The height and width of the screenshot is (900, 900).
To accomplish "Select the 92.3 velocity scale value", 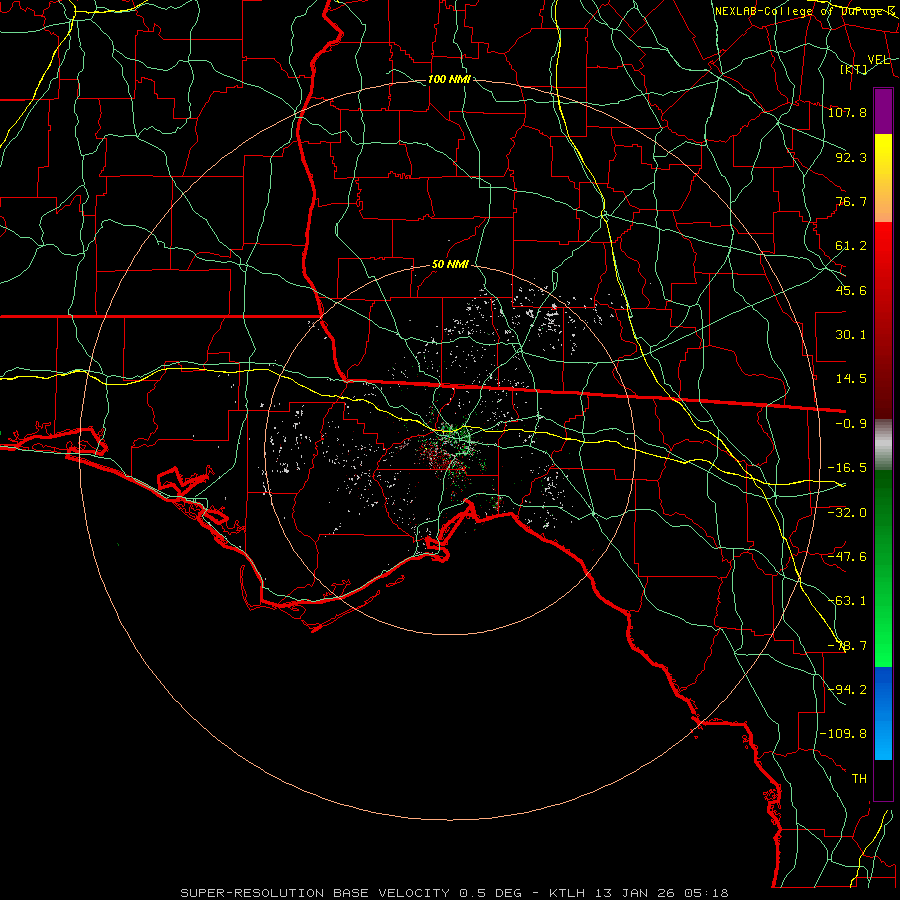I will (x=851, y=157).
